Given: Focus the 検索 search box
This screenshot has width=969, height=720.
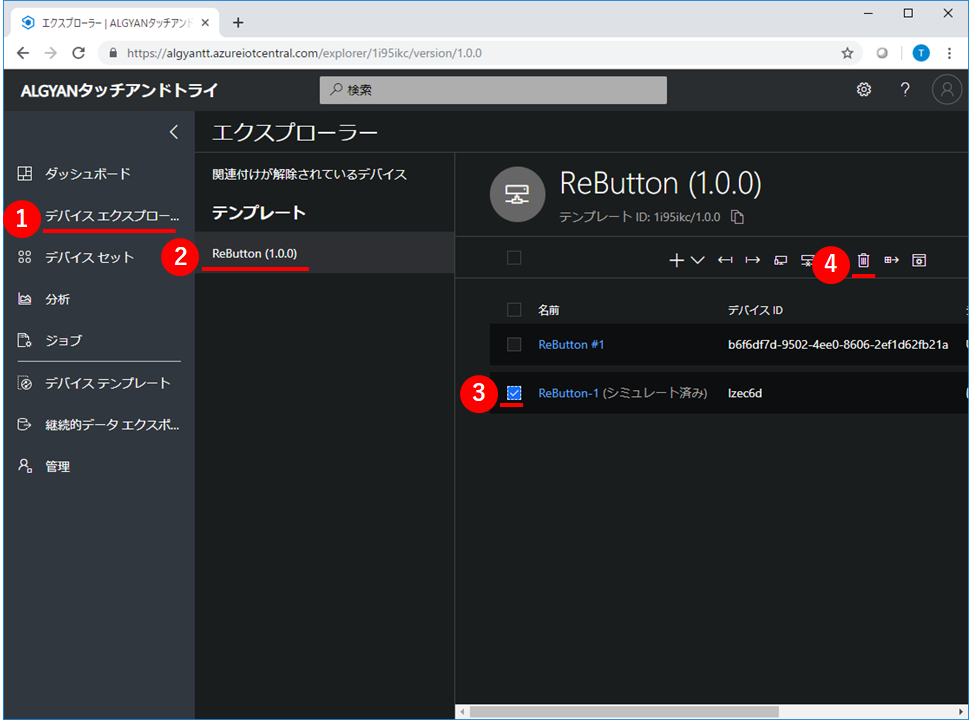Looking at the screenshot, I should coord(493,90).
